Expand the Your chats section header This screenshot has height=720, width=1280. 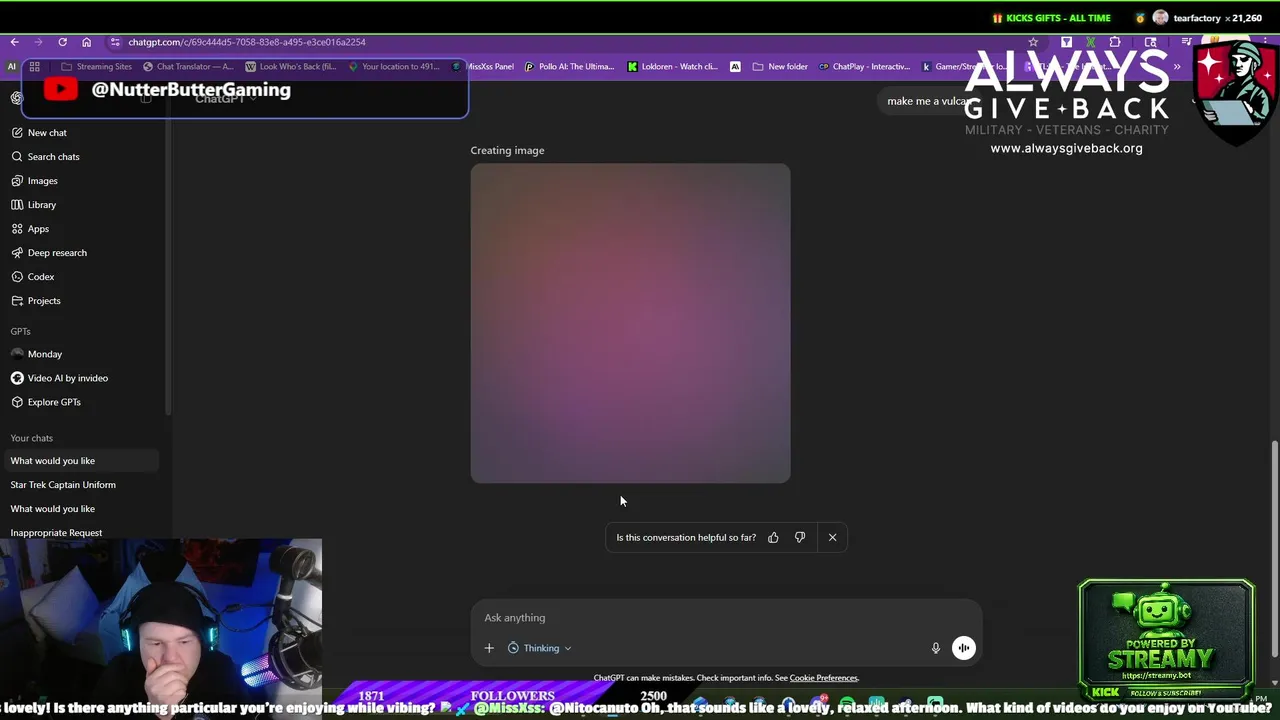pos(32,438)
